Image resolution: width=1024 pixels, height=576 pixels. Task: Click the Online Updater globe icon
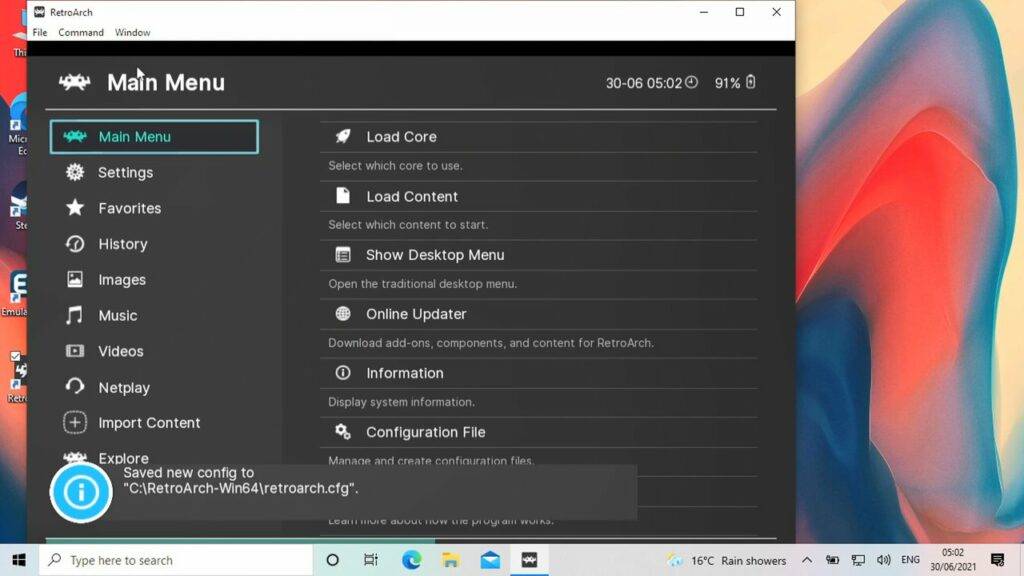tap(343, 313)
